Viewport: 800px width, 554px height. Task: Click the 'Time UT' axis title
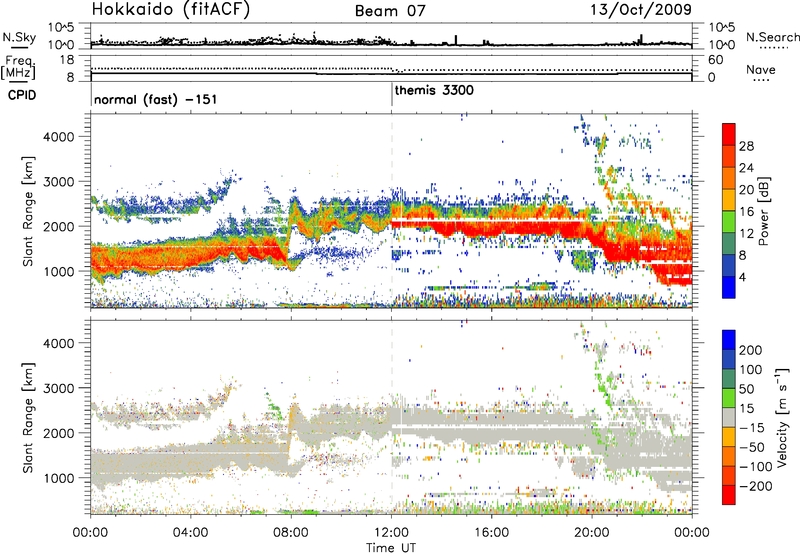[391, 548]
